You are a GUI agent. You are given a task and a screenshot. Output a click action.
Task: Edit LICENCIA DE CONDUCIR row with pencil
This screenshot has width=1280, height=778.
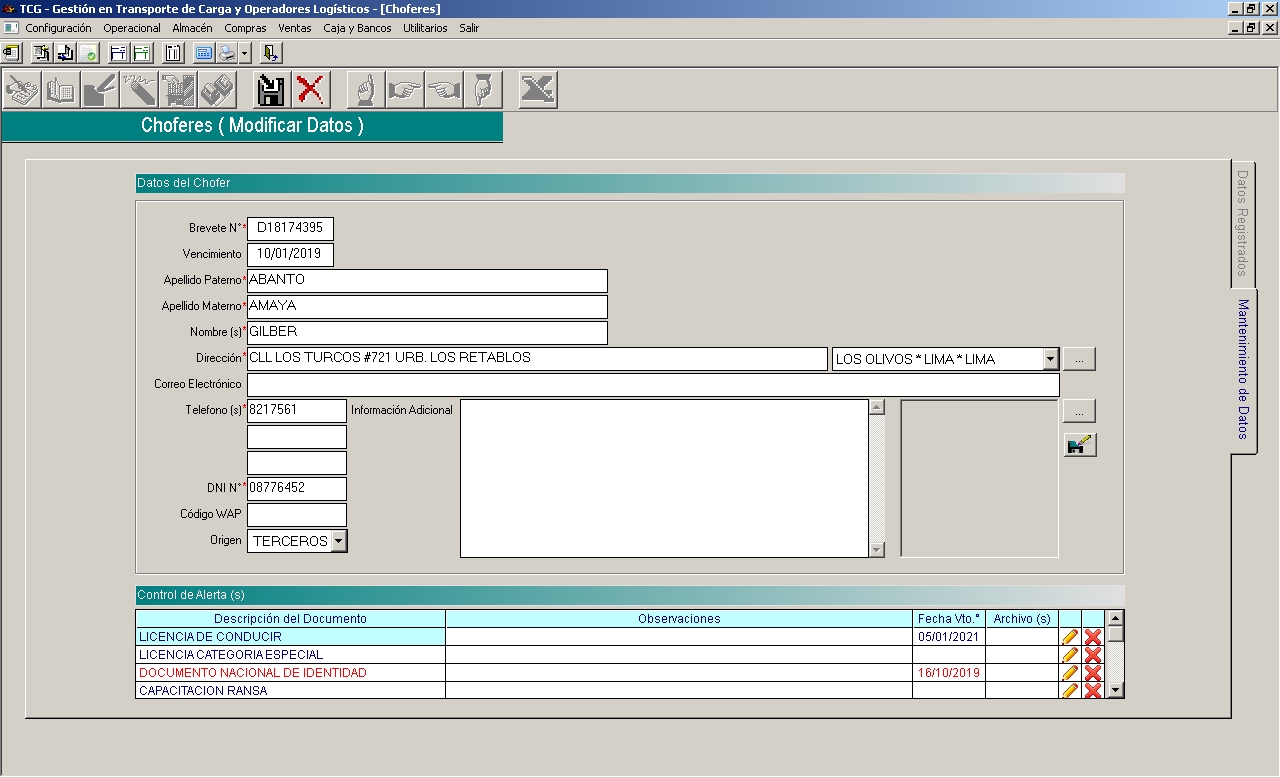click(x=1070, y=637)
